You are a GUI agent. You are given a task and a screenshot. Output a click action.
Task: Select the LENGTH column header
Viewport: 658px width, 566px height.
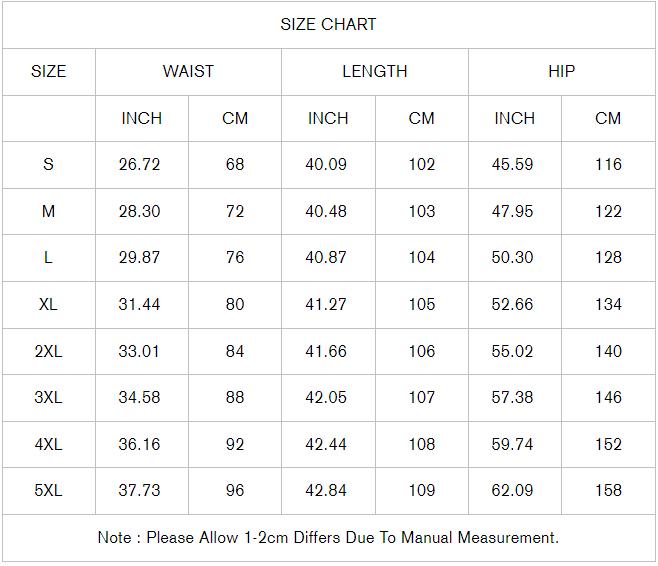pos(374,71)
